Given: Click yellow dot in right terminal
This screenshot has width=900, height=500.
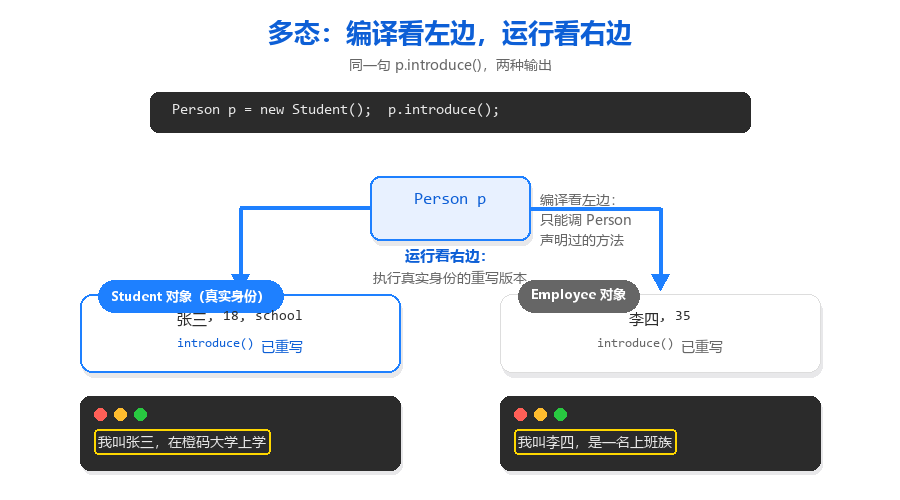Looking at the screenshot, I should point(541,414).
